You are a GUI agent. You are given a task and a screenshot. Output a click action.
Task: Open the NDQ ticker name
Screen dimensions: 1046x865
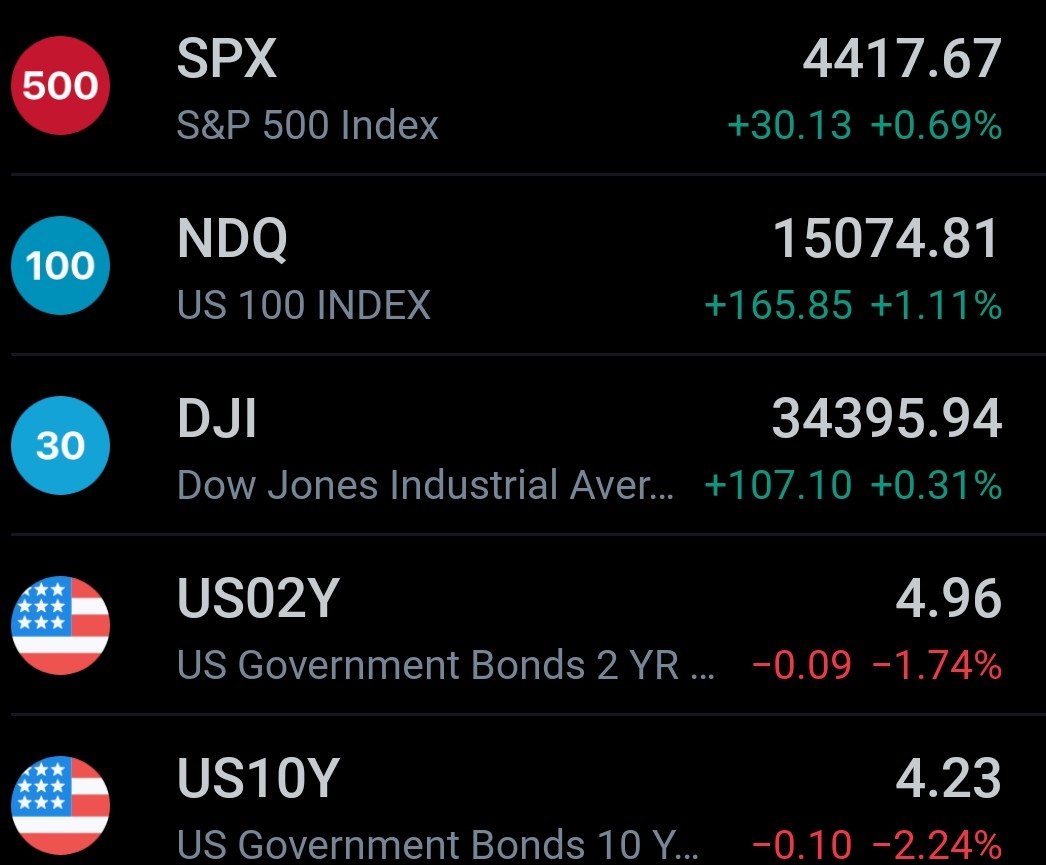tap(232, 240)
